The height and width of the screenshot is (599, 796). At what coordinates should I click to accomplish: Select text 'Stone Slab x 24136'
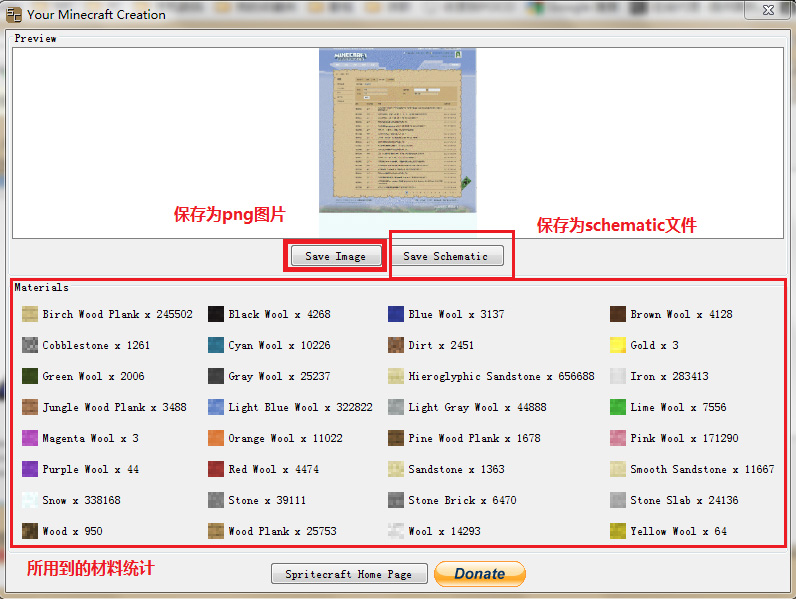pyautogui.click(x=684, y=500)
